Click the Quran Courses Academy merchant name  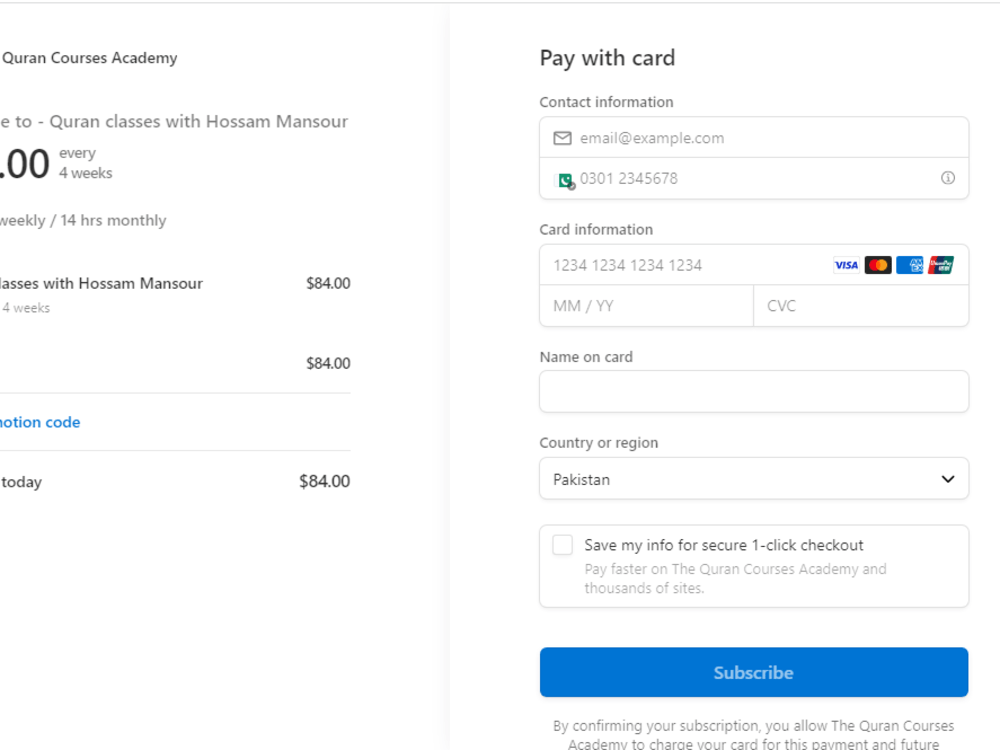pos(89,58)
